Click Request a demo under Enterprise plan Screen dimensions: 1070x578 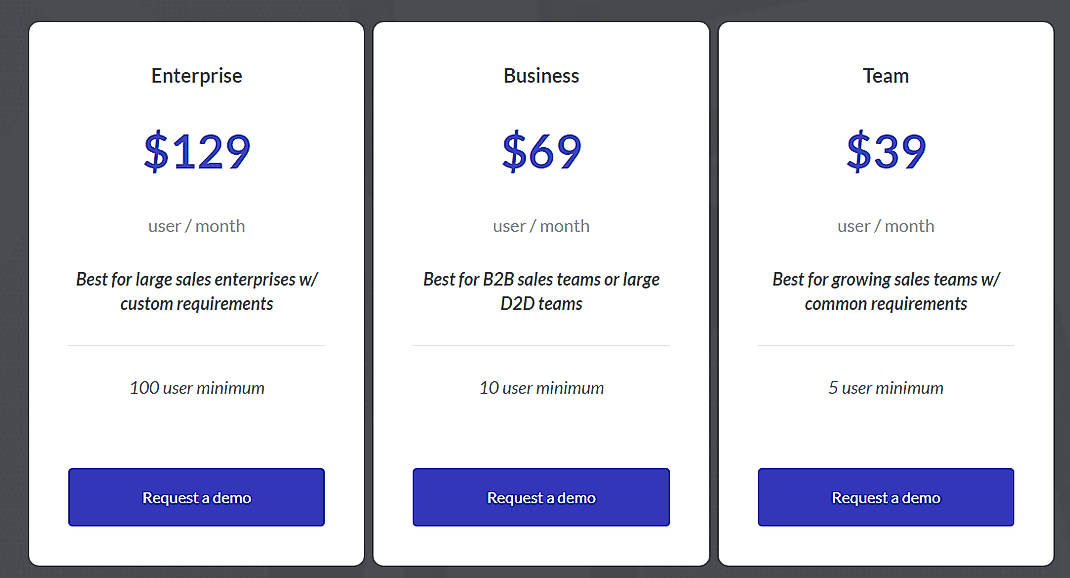pyautogui.click(x=196, y=497)
